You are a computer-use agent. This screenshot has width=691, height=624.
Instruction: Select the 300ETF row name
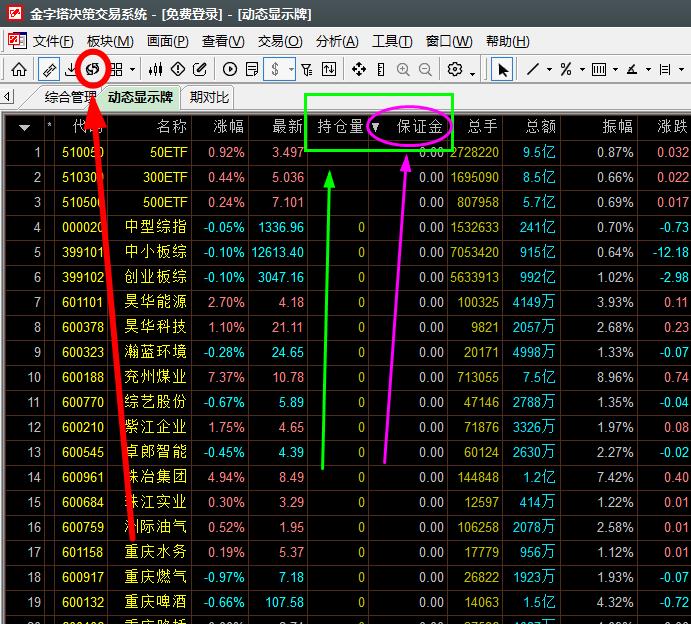point(165,178)
